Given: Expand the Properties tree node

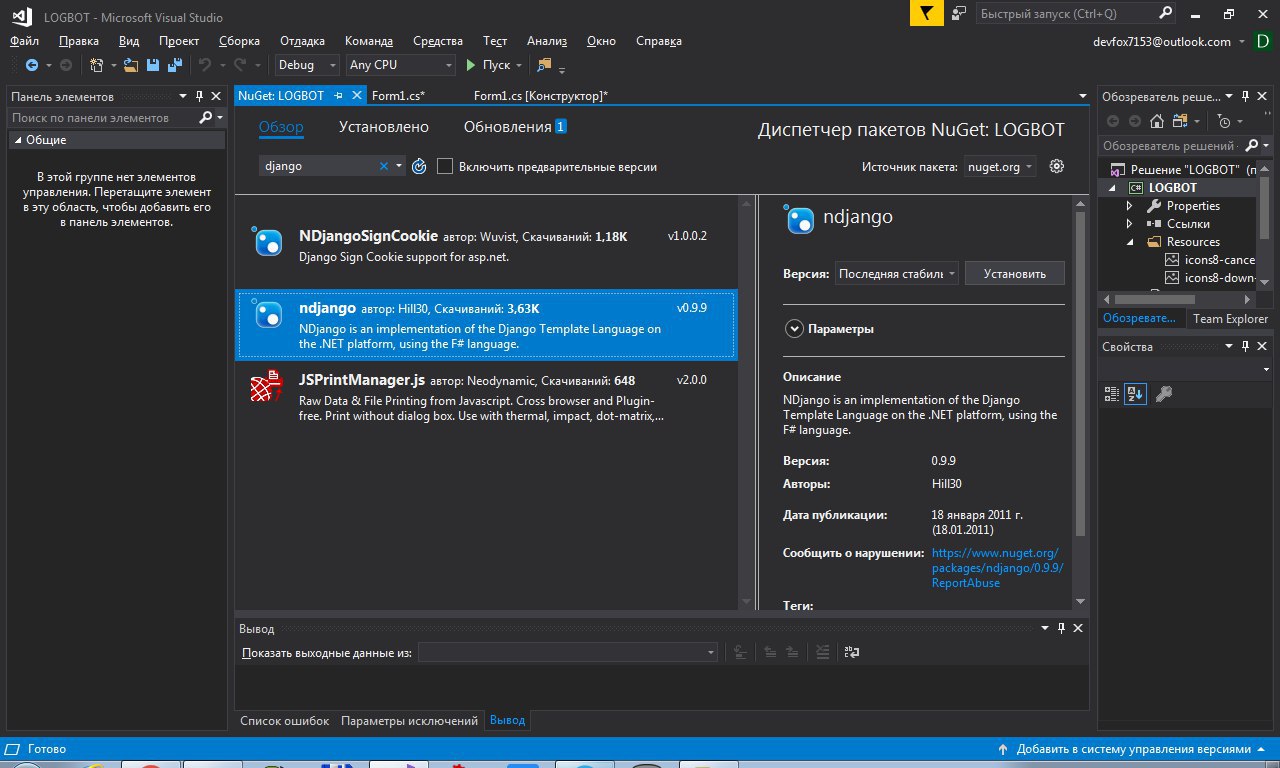Looking at the screenshot, I should point(1130,205).
